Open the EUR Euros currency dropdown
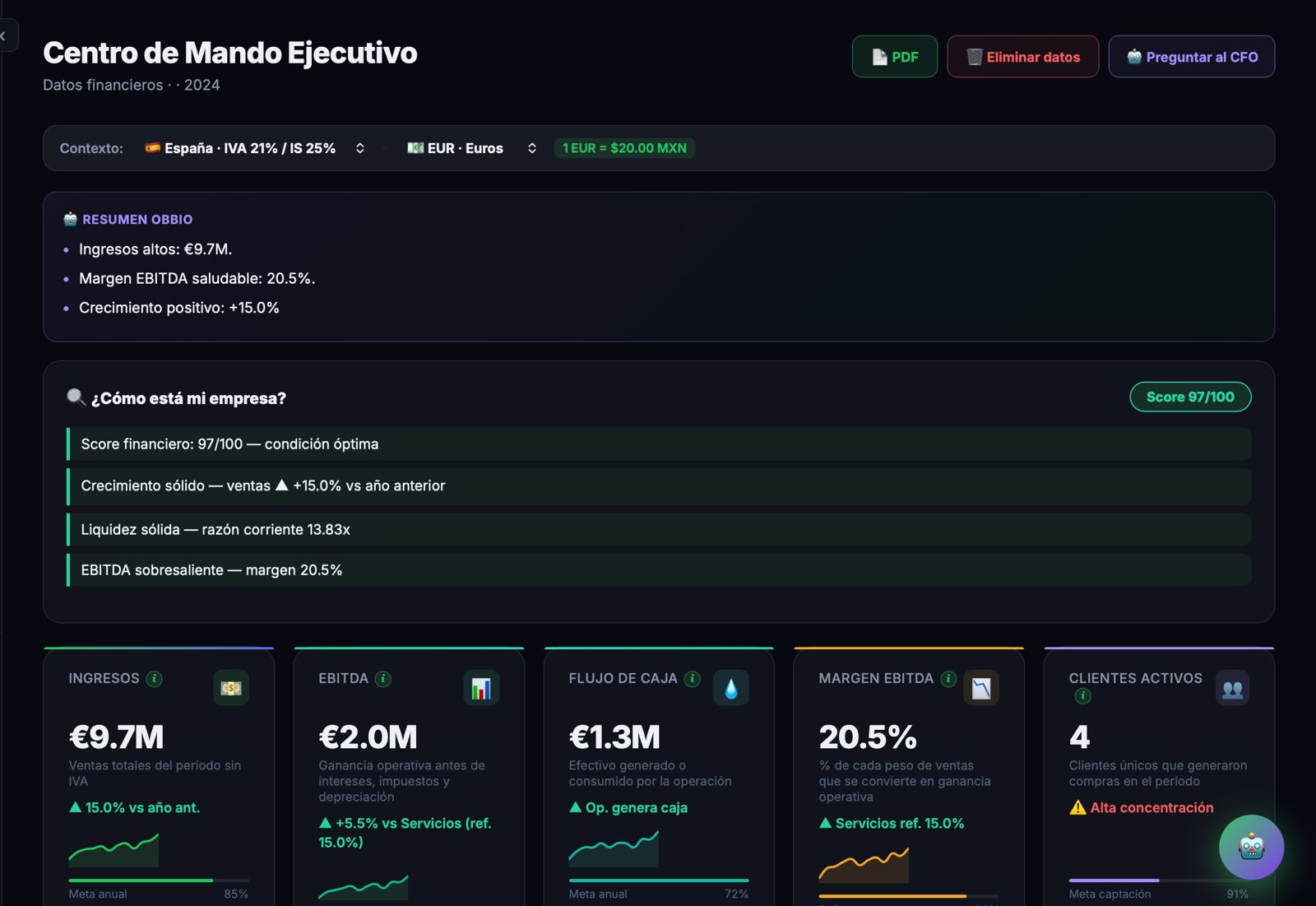 [472, 148]
